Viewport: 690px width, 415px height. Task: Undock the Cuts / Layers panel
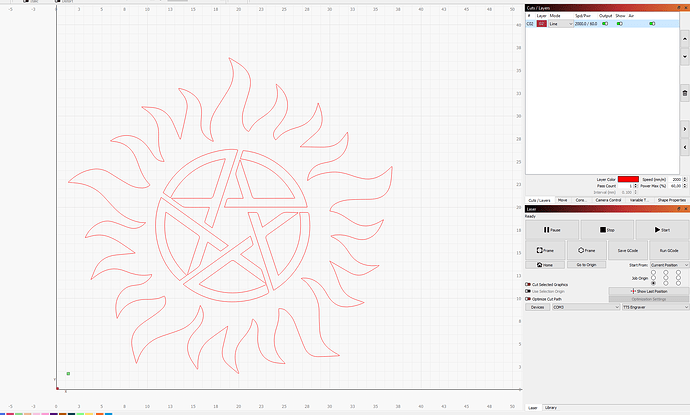[679, 8]
